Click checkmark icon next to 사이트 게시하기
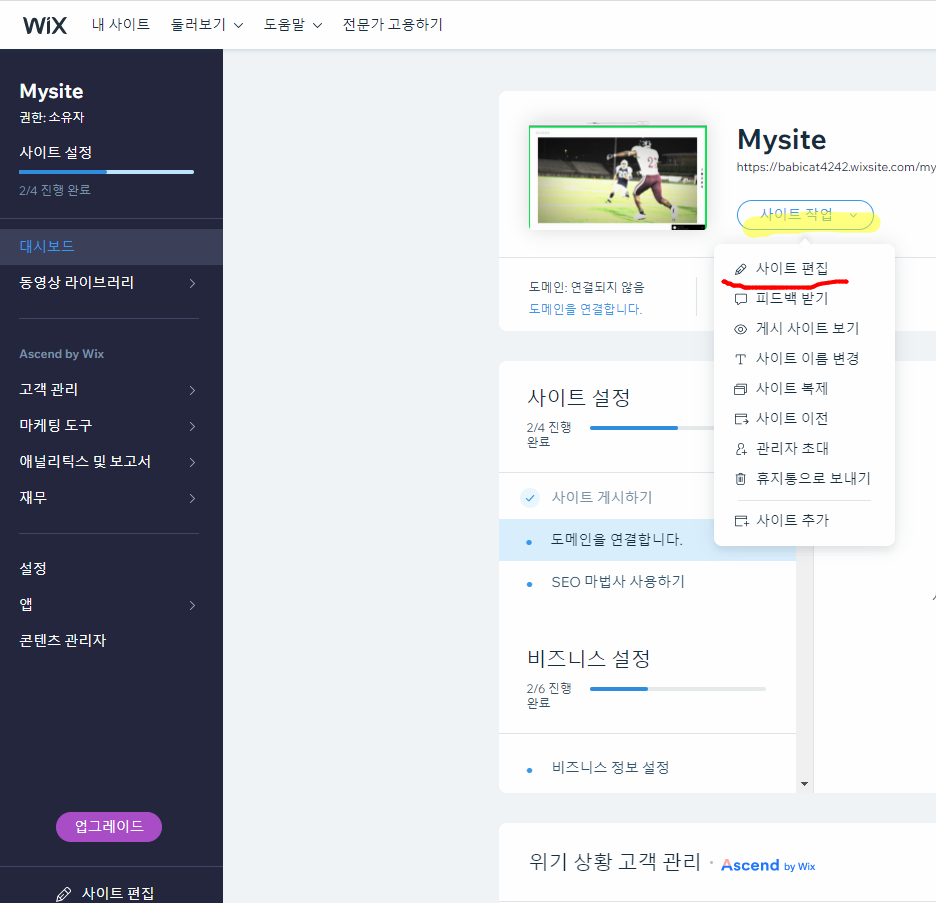 pyautogui.click(x=529, y=497)
